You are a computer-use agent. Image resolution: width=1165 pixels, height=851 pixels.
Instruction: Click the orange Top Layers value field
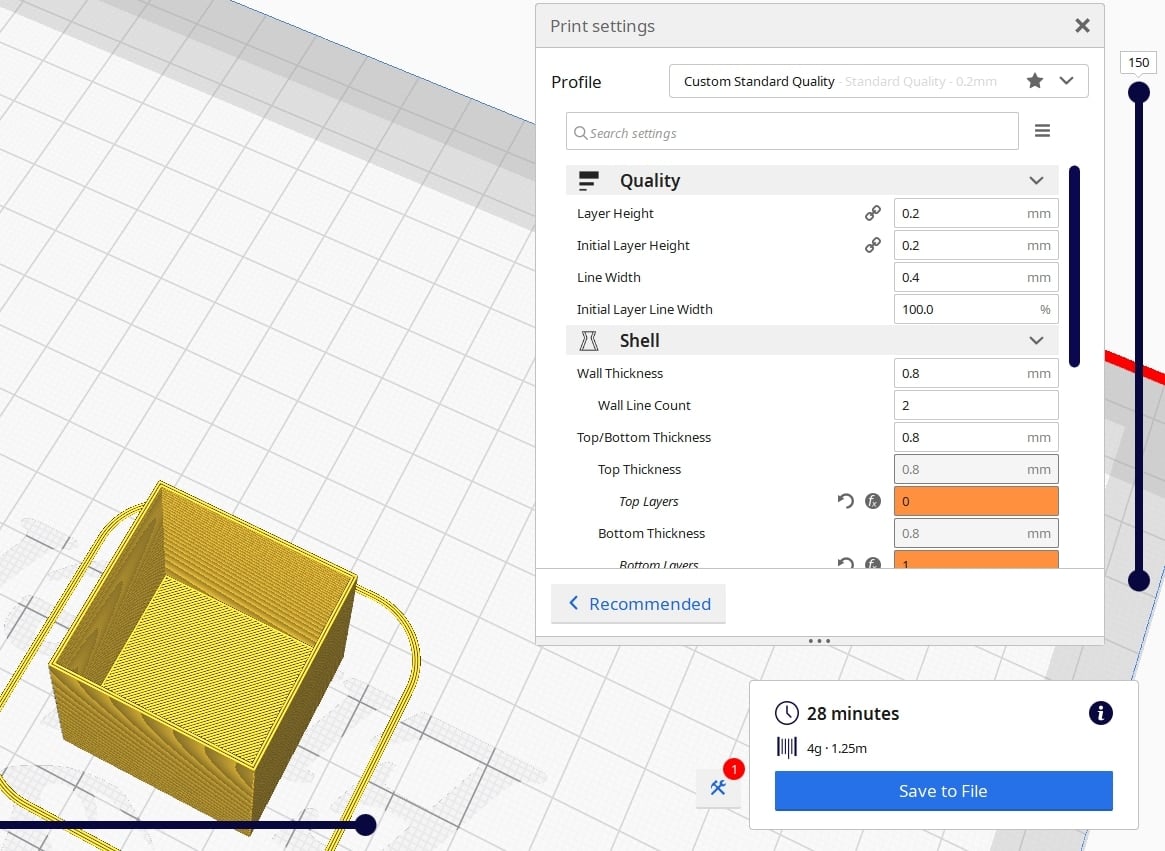pos(976,501)
